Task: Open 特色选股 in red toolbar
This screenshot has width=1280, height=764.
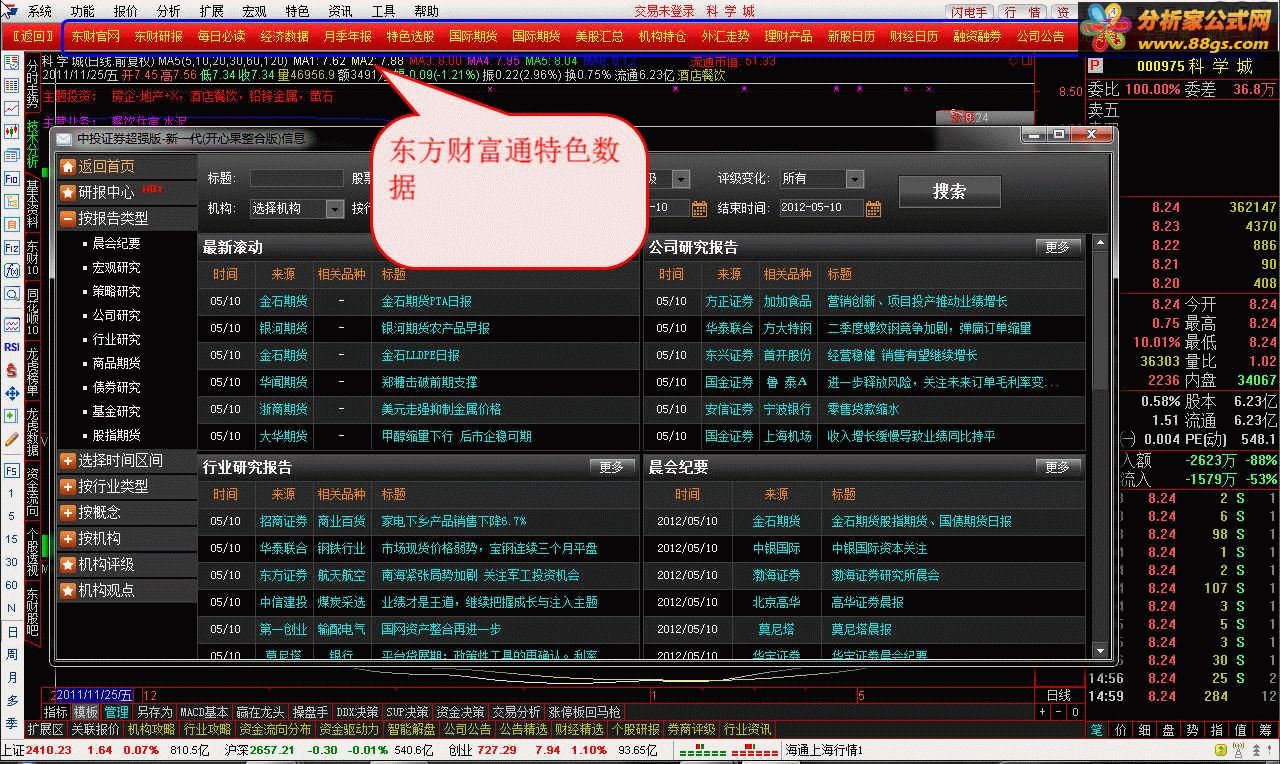Action: coord(410,36)
